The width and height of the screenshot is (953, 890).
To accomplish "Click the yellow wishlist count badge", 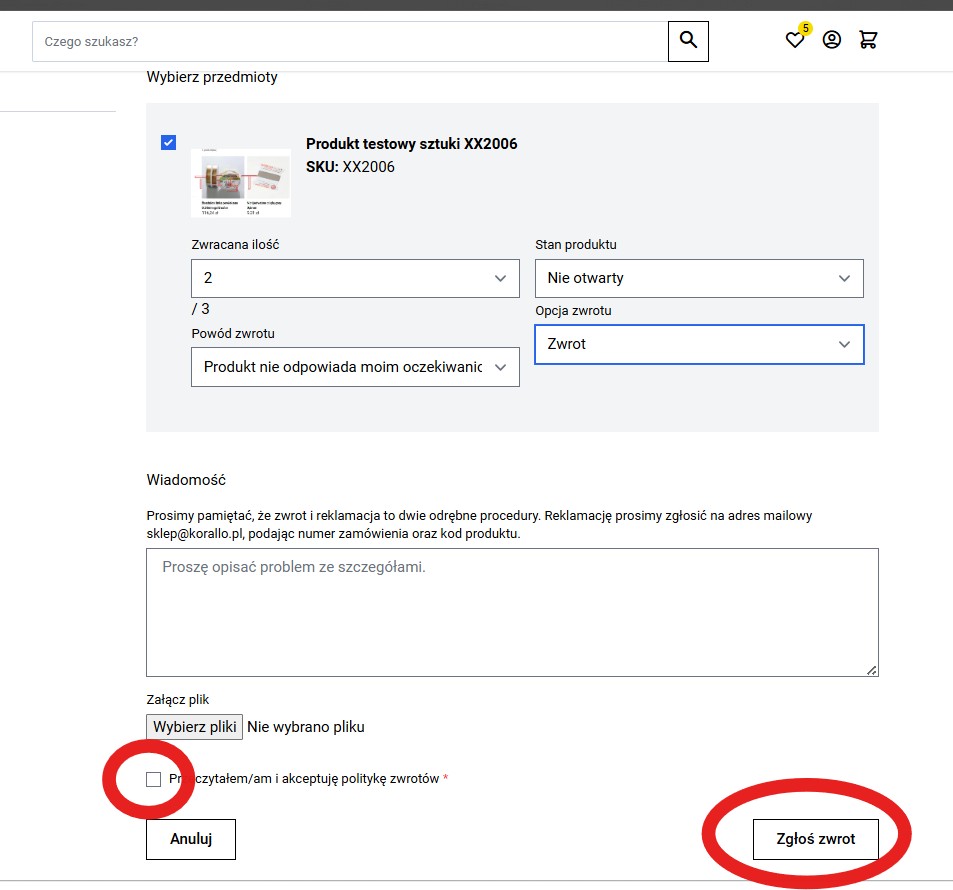I will 805,29.
